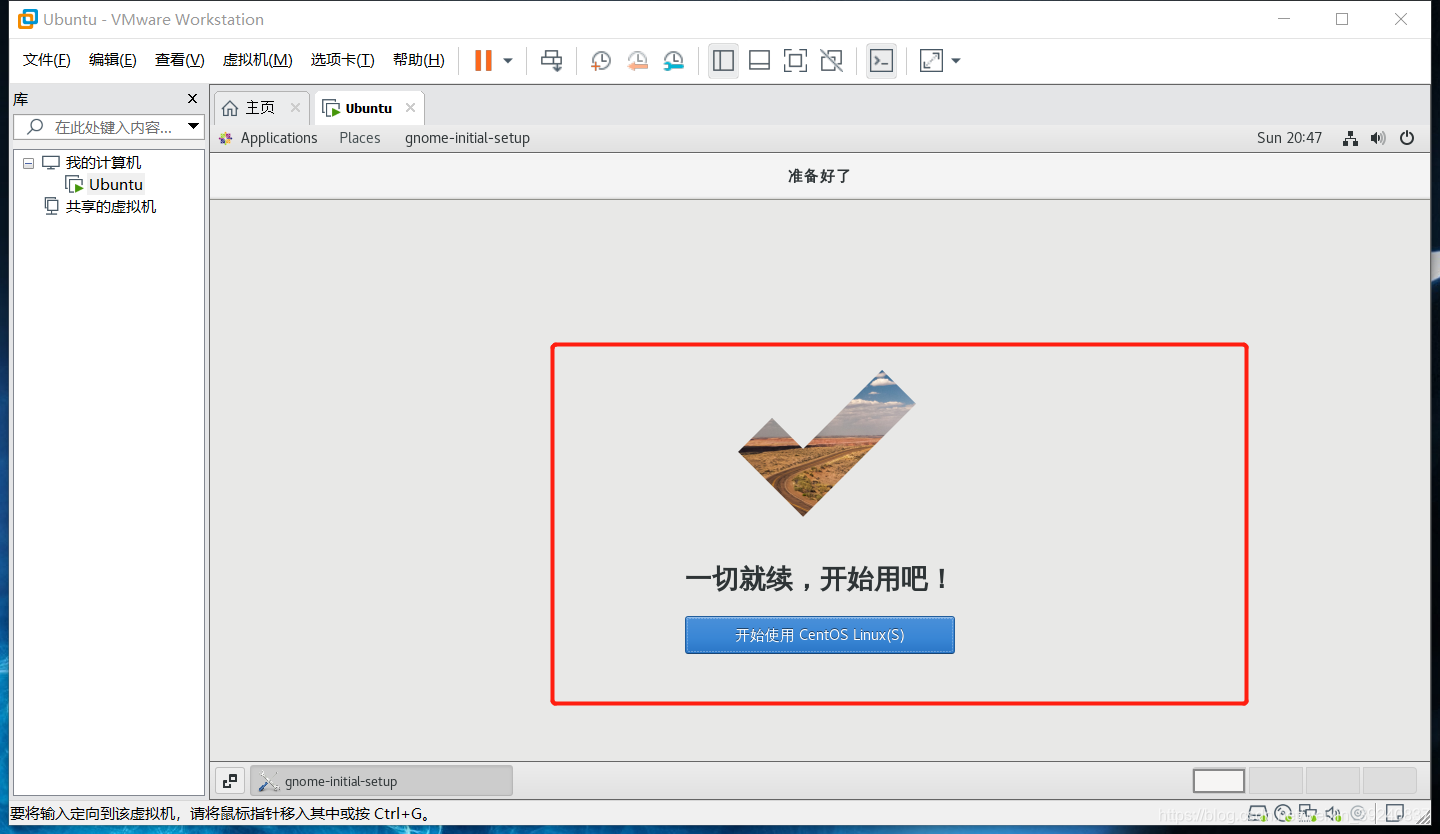
Task: Click 开始使用 CentOS Linux(S) button
Action: coord(820,635)
